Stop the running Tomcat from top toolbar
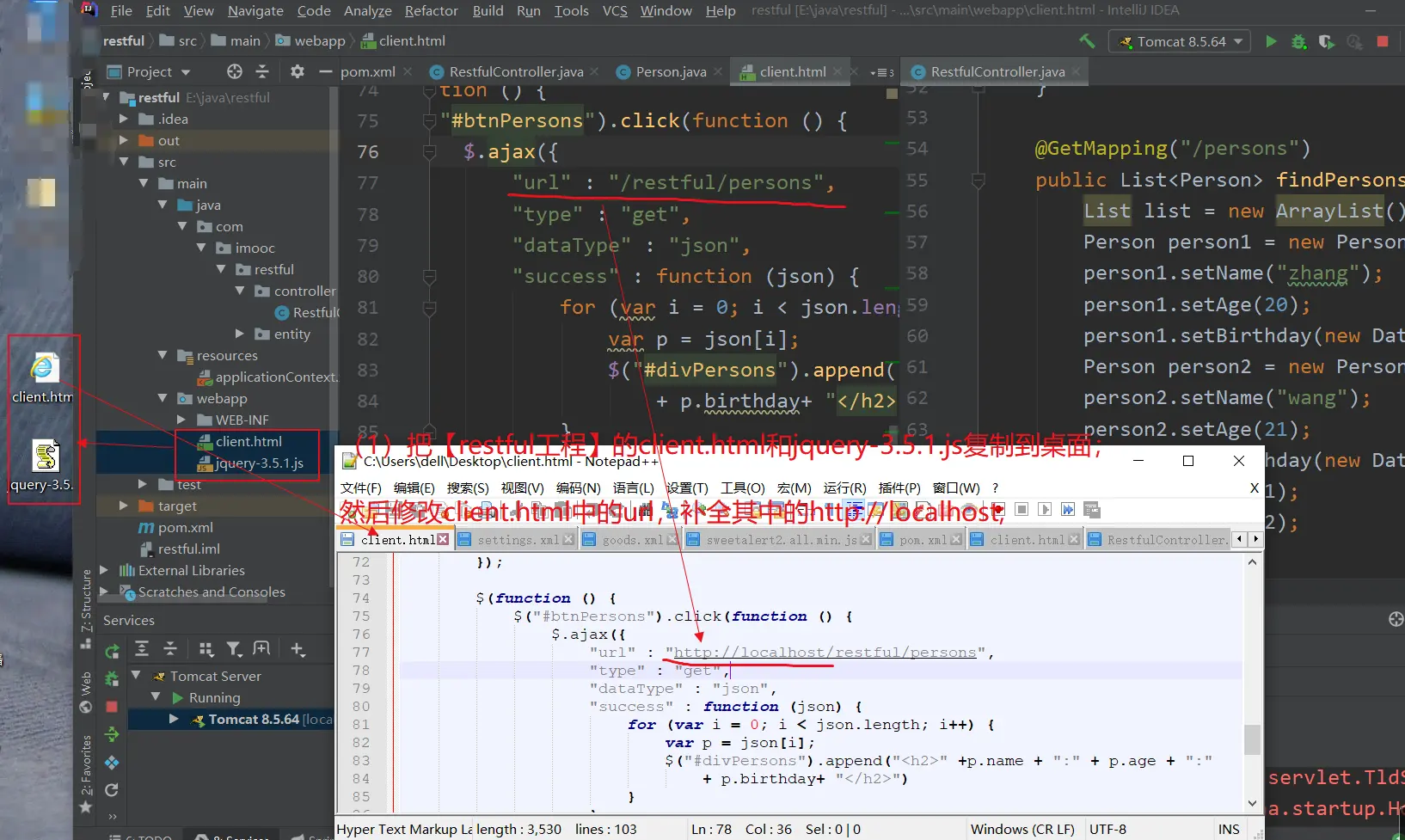 tap(1383, 41)
